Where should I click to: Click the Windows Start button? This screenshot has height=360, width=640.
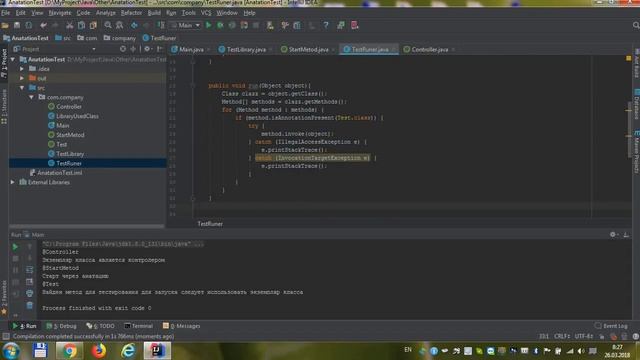[11, 351]
